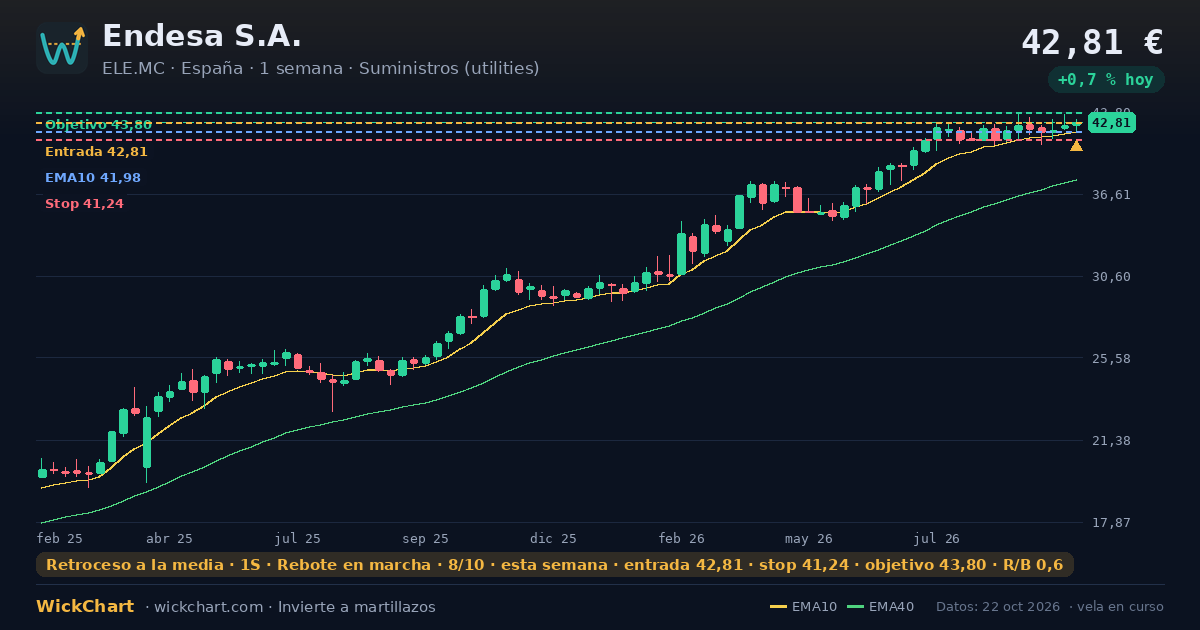Image resolution: width=1200 pixels, height=630 pixels.
Task: Click the WickChart brand name in the footer
Action: [x=85, y=607]
